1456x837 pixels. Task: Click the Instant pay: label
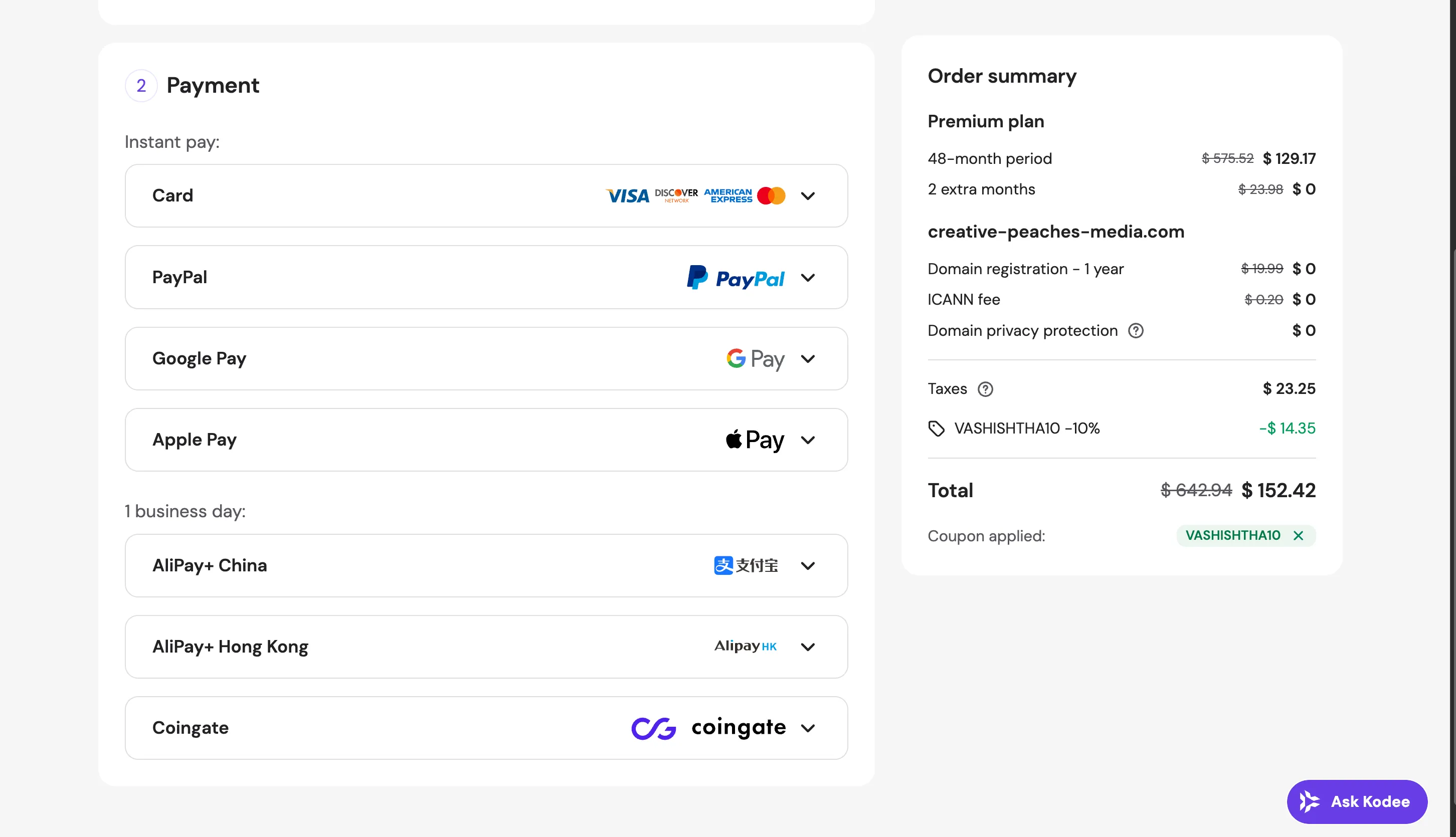coord(172,142)
